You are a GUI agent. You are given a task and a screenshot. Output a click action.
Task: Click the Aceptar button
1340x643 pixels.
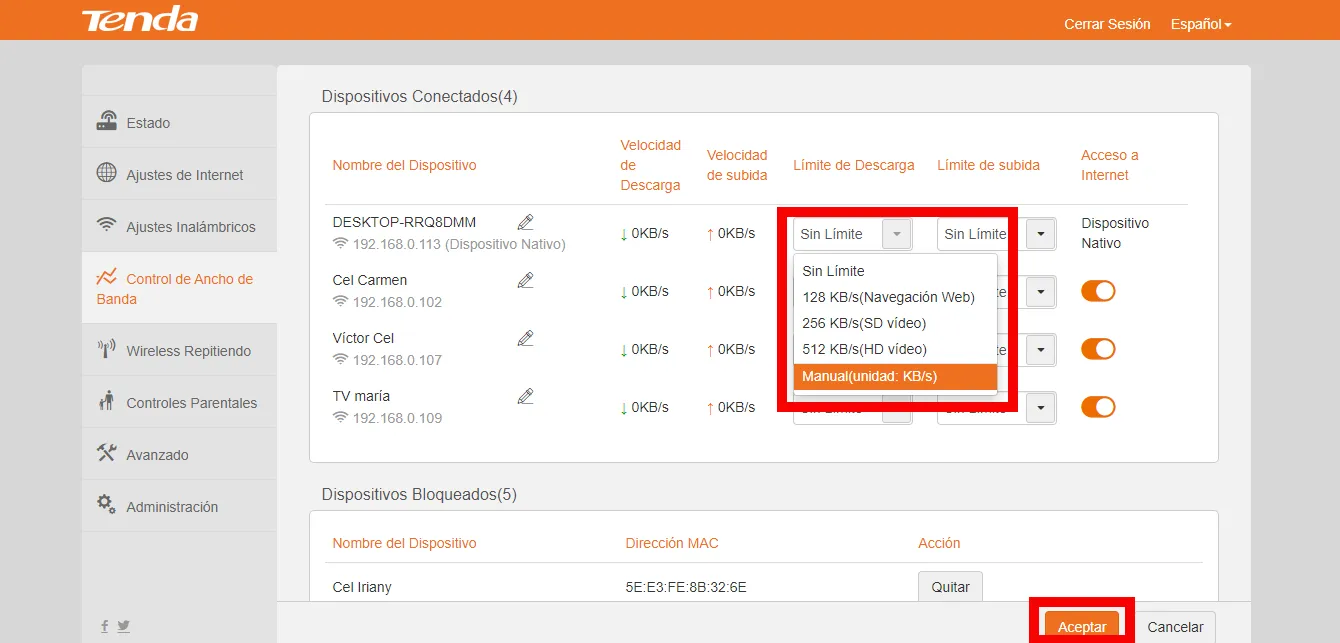click(1082, 627)
